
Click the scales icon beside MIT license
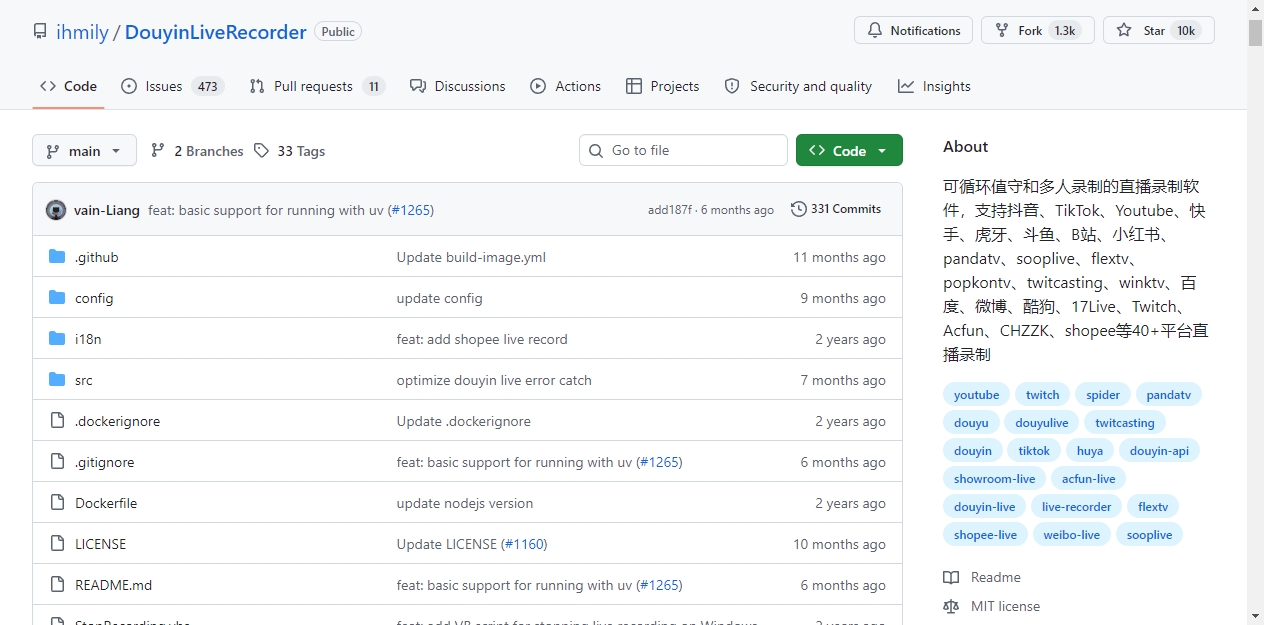pos(951,606)
